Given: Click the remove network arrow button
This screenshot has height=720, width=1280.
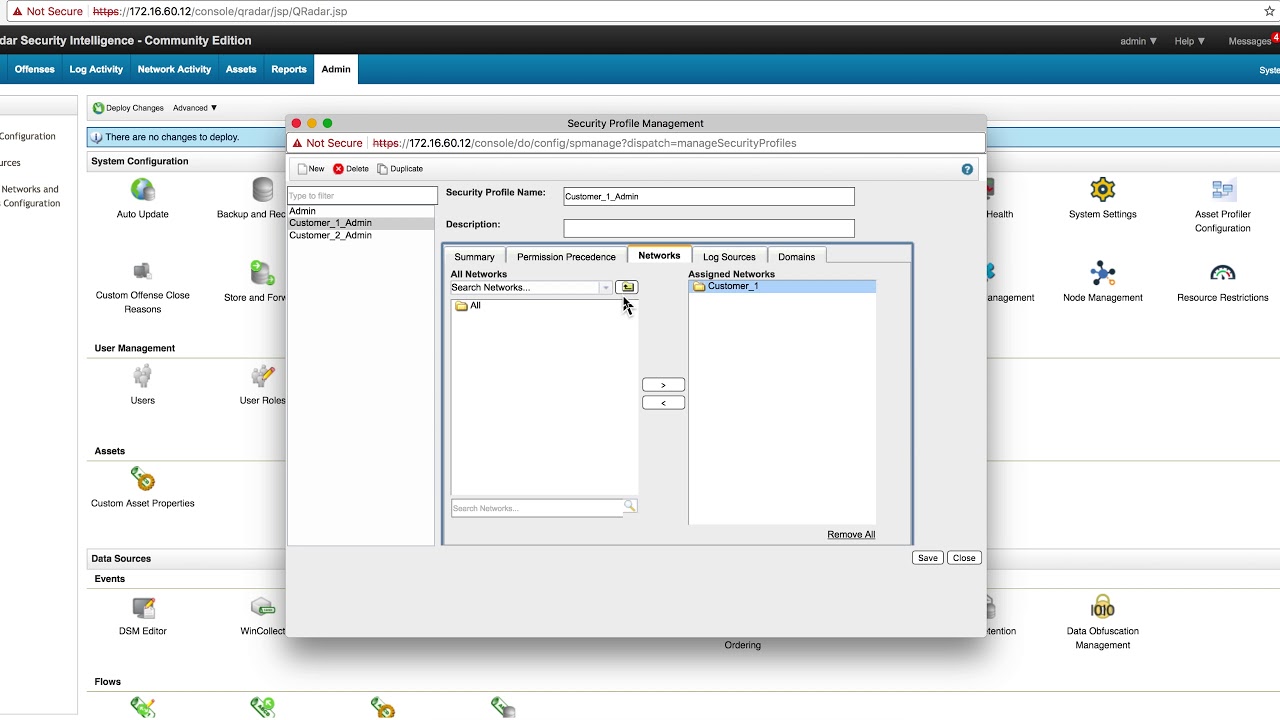Looking at the screenshot, I should tap(663, 403).
